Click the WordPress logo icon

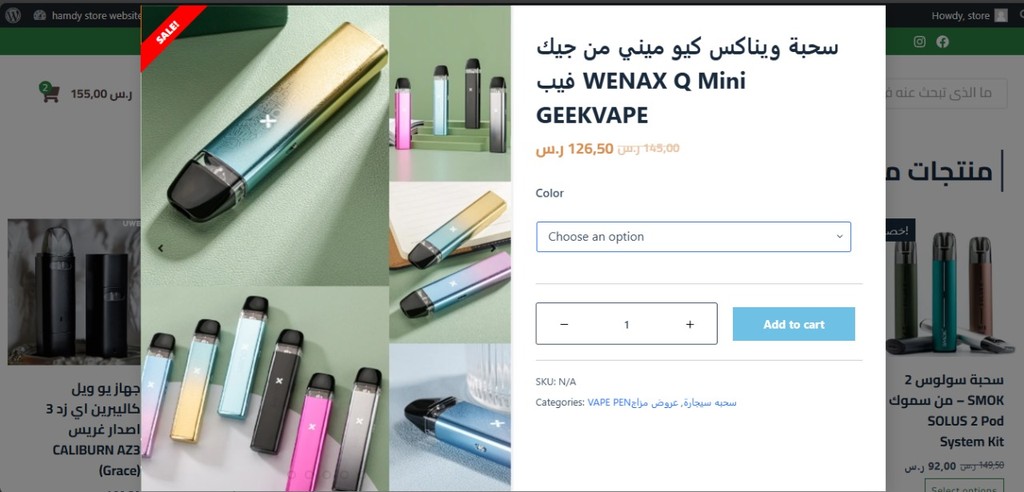click(x=13, y=16)
